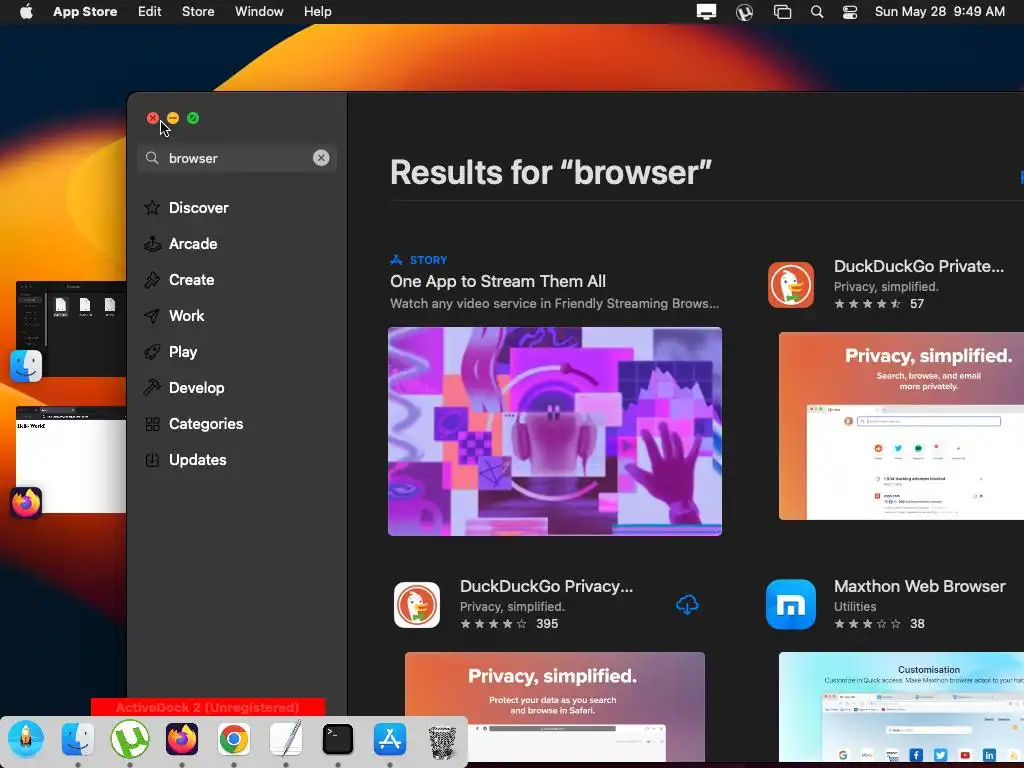Click the Utilities category under Maxthon
The width and height of the screenshot is (1024, 768).
point(855,607)
